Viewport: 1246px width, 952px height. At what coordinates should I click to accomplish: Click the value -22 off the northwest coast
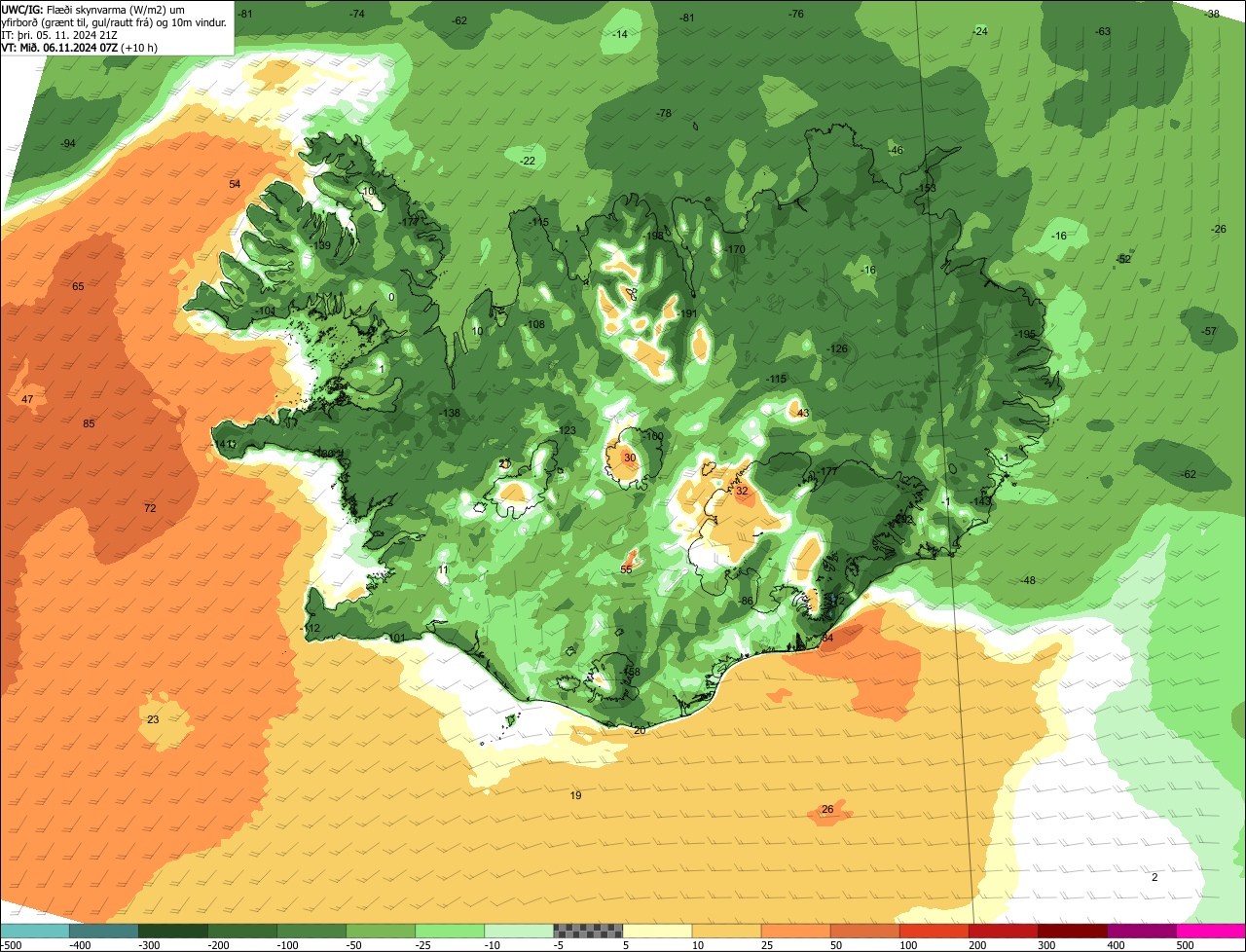point(528,161)
